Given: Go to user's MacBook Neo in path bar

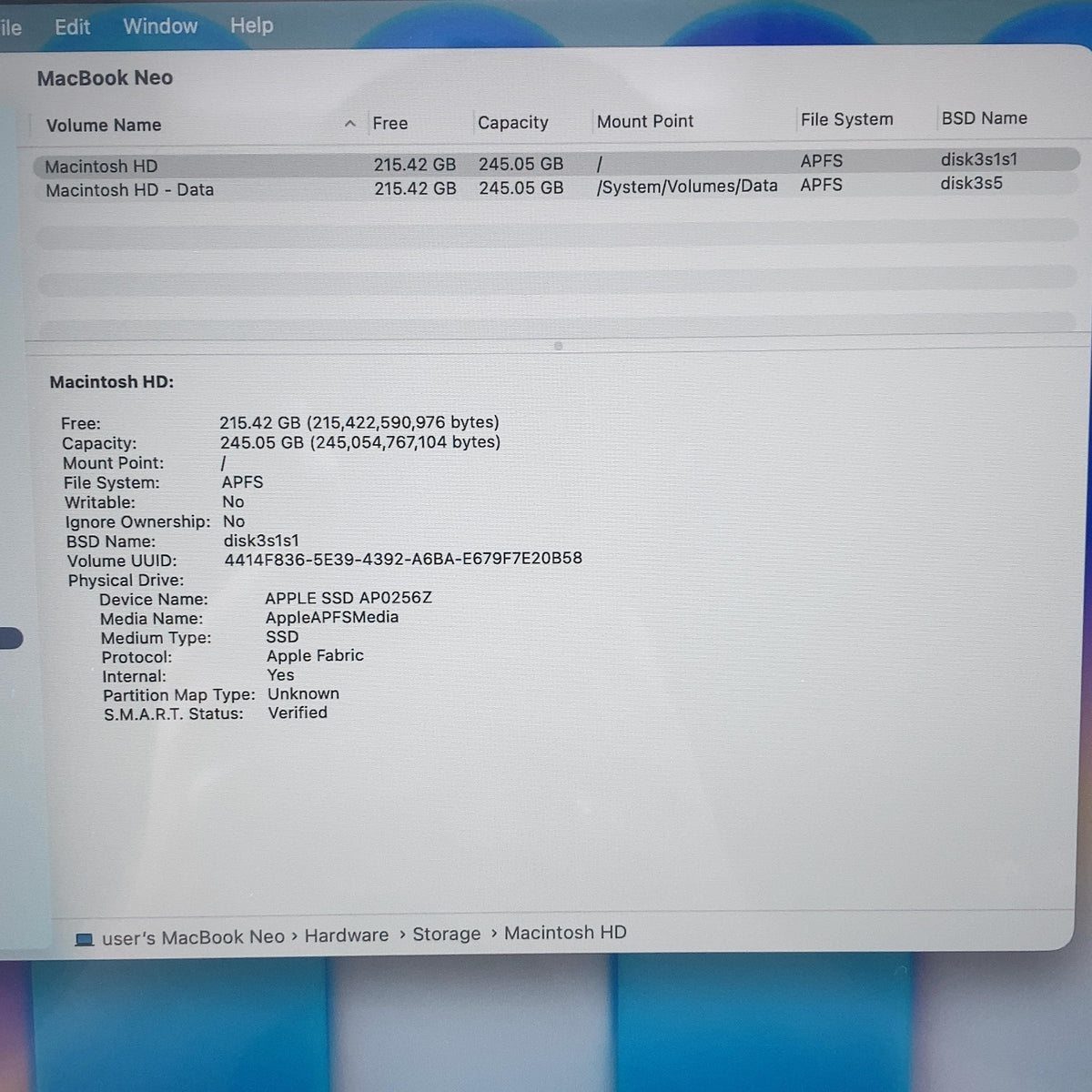Looking at the screenshot, I should [x=193, y=937].
